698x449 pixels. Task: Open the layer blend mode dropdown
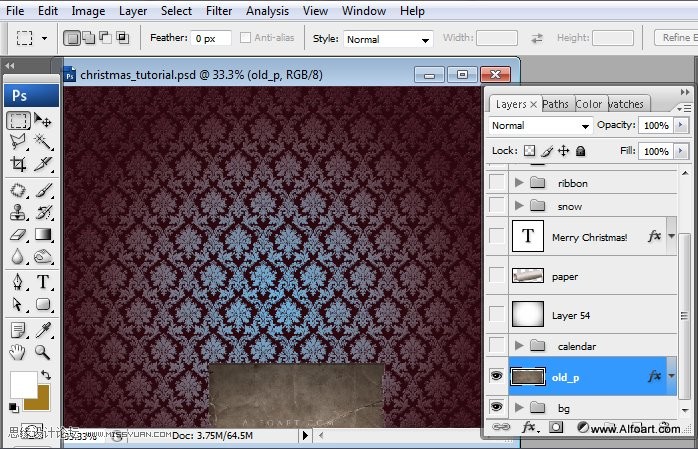click(x=541, y=126)
